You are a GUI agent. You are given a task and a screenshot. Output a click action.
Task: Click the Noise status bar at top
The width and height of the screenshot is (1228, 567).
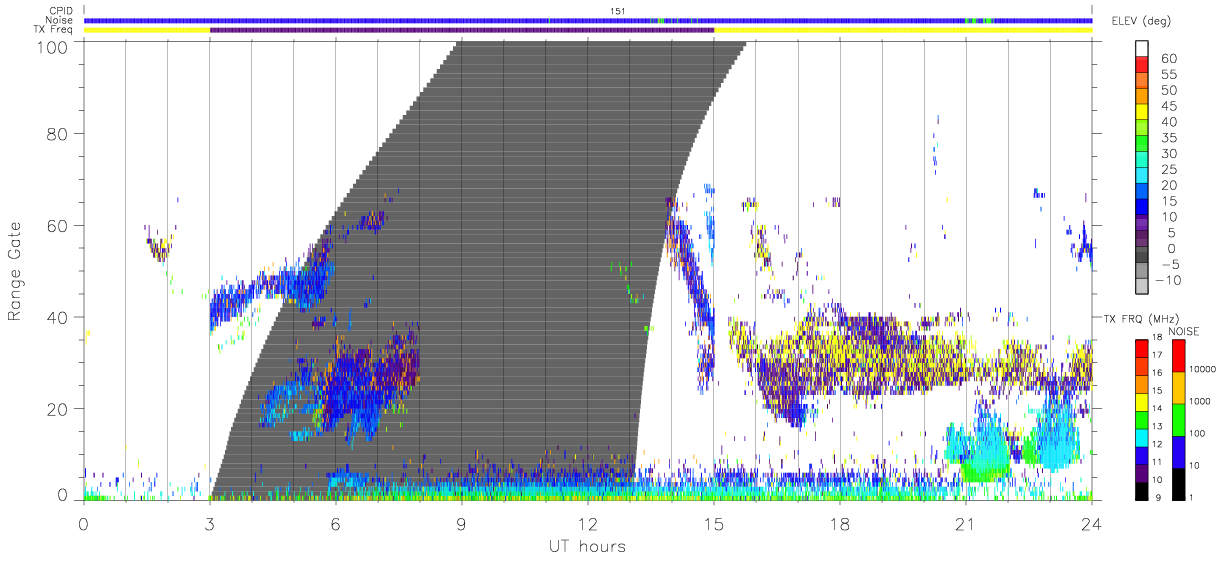(x=588, y=20)
